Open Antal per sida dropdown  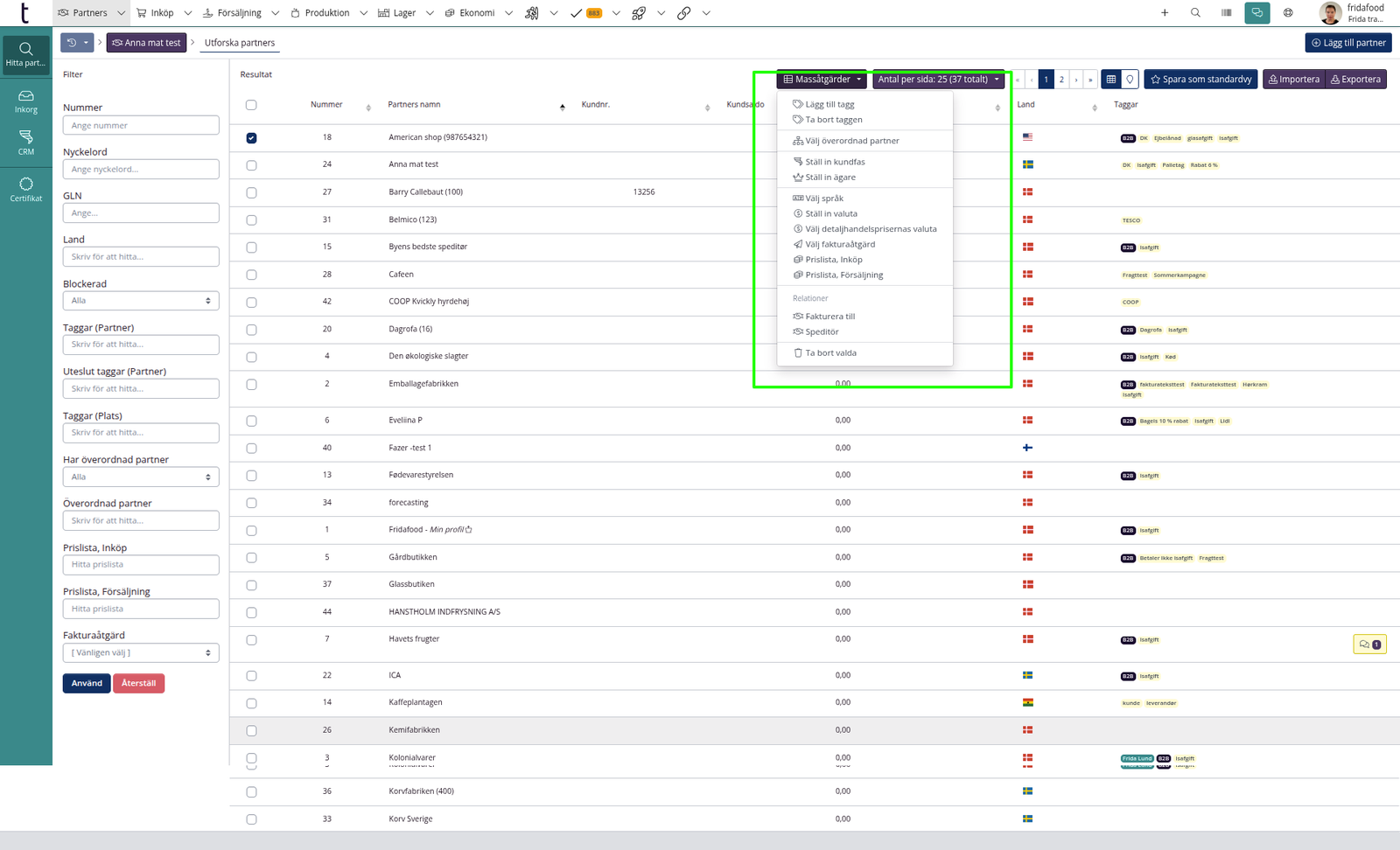(938, 80)
